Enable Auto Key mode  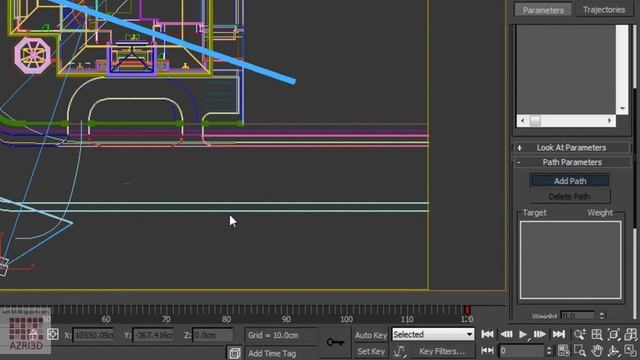pyautogui.click(x=371, y=335)
